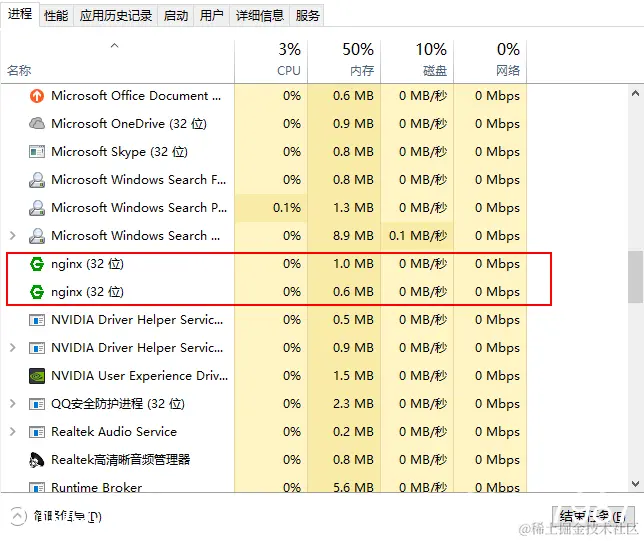Image resolution: width=644 pixels, height=541 pixels.
Task: Click the 1.5 MB memory cell
Action: (x=344, y=376)
